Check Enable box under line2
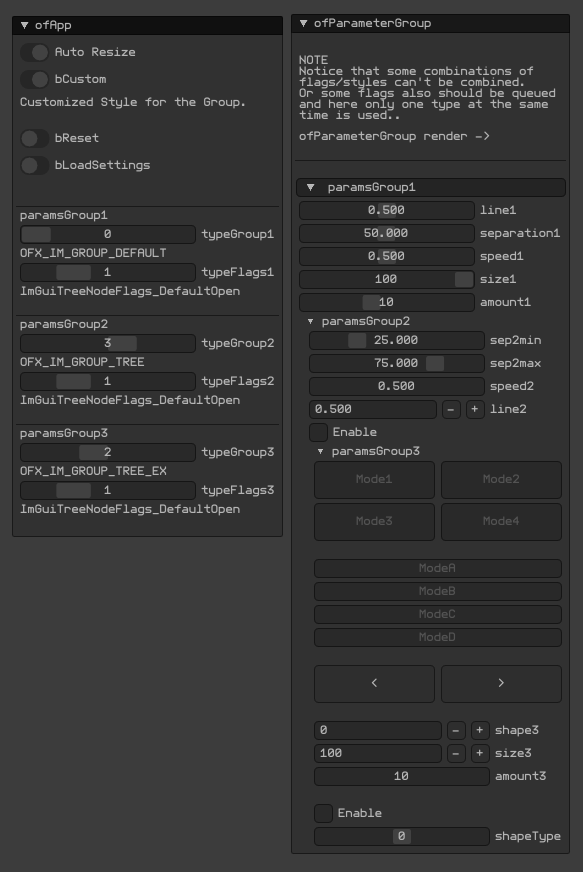The width and height of the screenshot is (583, 872). click(x=319, y=432)
